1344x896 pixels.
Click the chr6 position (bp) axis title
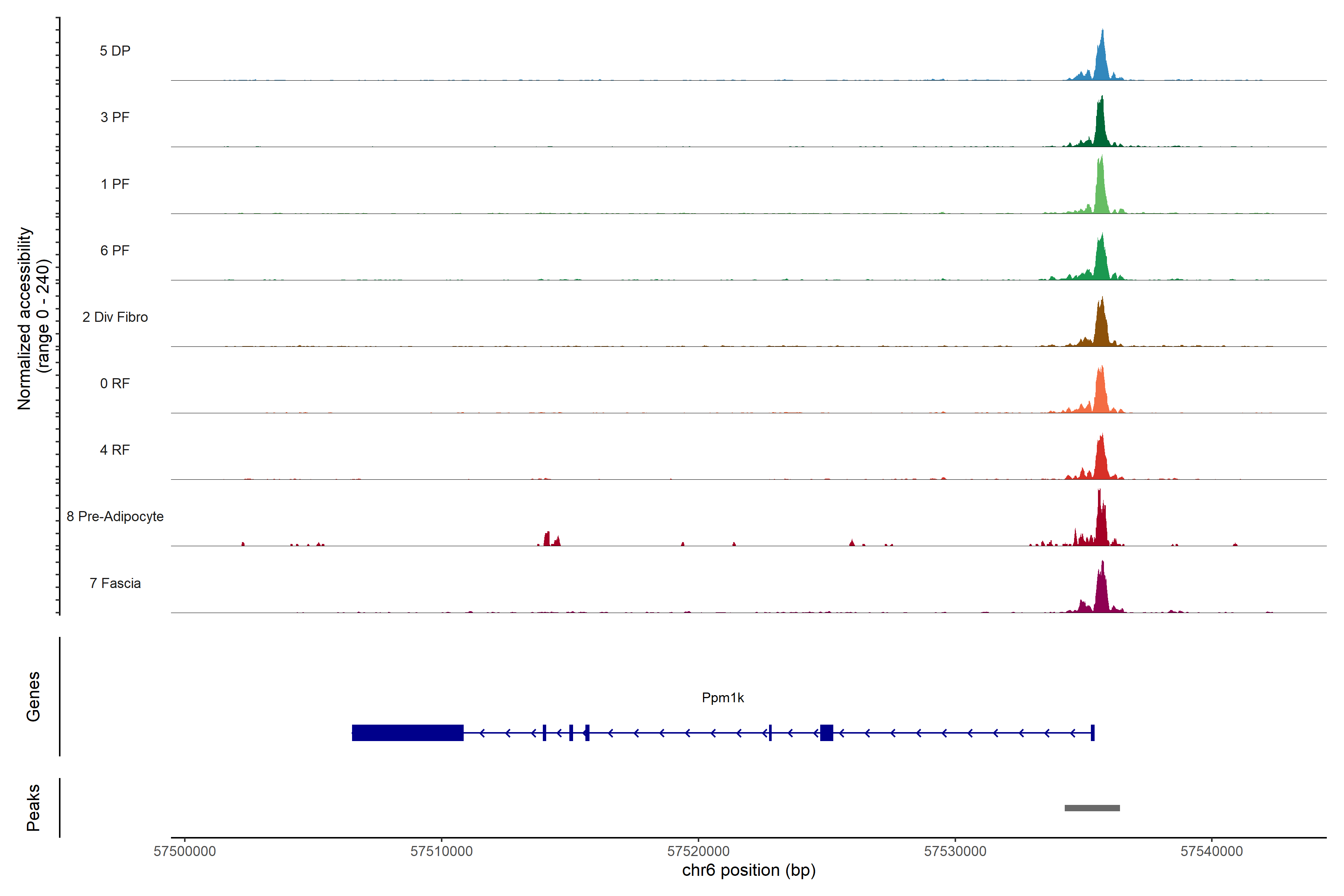tap(749, 870)
